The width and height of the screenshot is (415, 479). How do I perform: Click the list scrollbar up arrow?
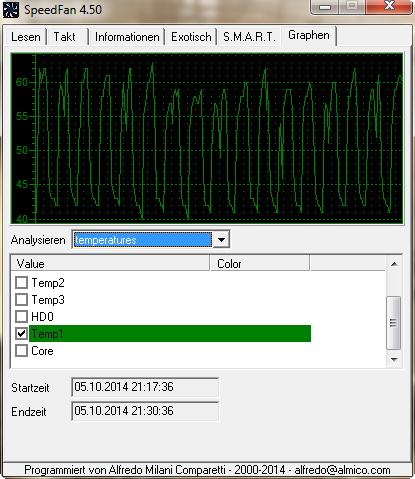pos(394,264)
